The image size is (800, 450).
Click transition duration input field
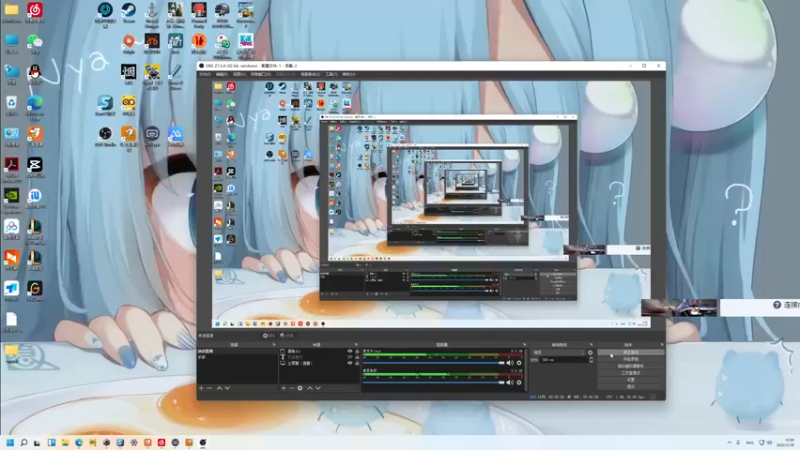click(564, 360)
